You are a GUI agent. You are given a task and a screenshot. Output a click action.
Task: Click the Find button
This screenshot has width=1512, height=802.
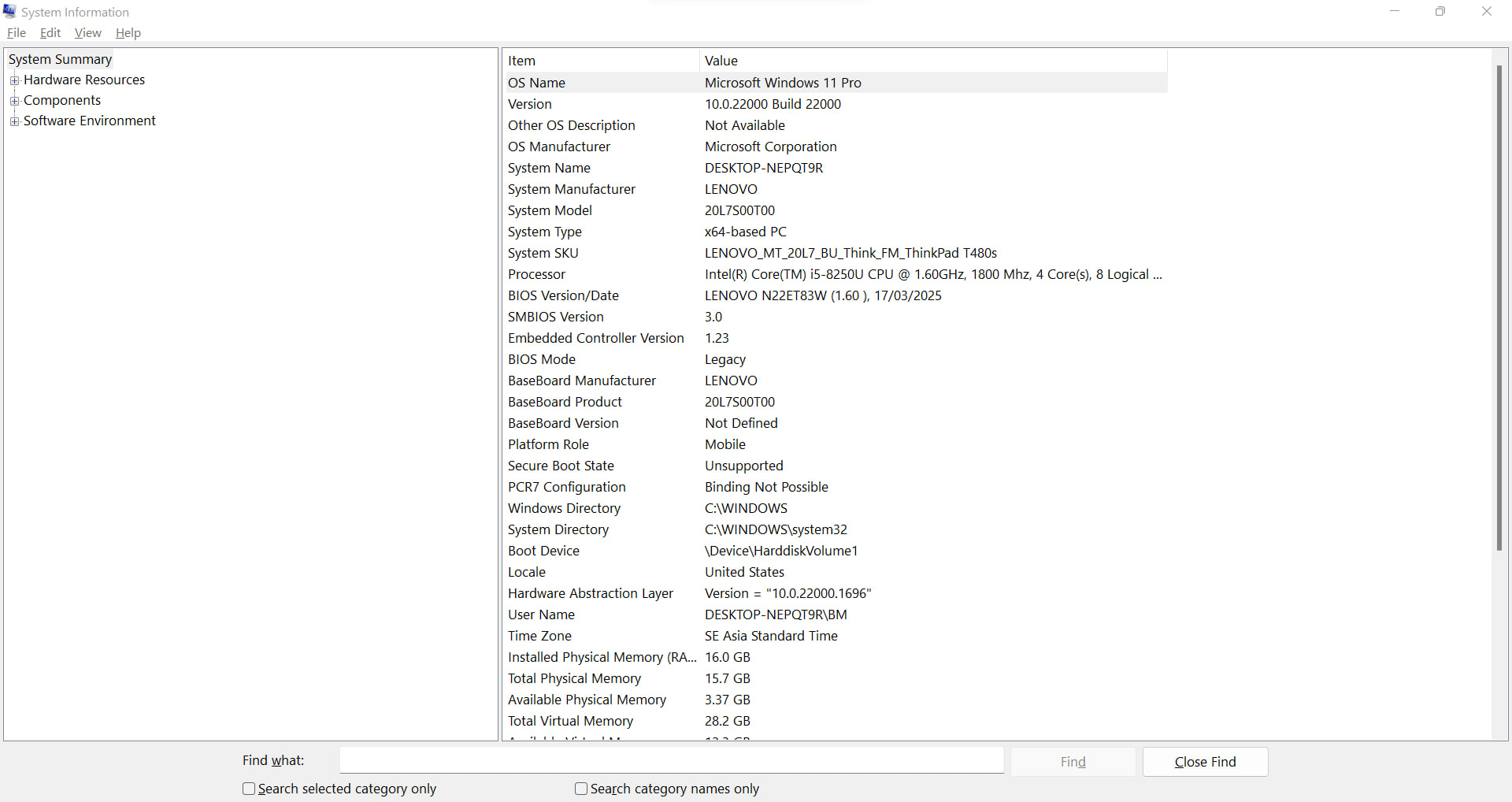(x=1073, y=762)
